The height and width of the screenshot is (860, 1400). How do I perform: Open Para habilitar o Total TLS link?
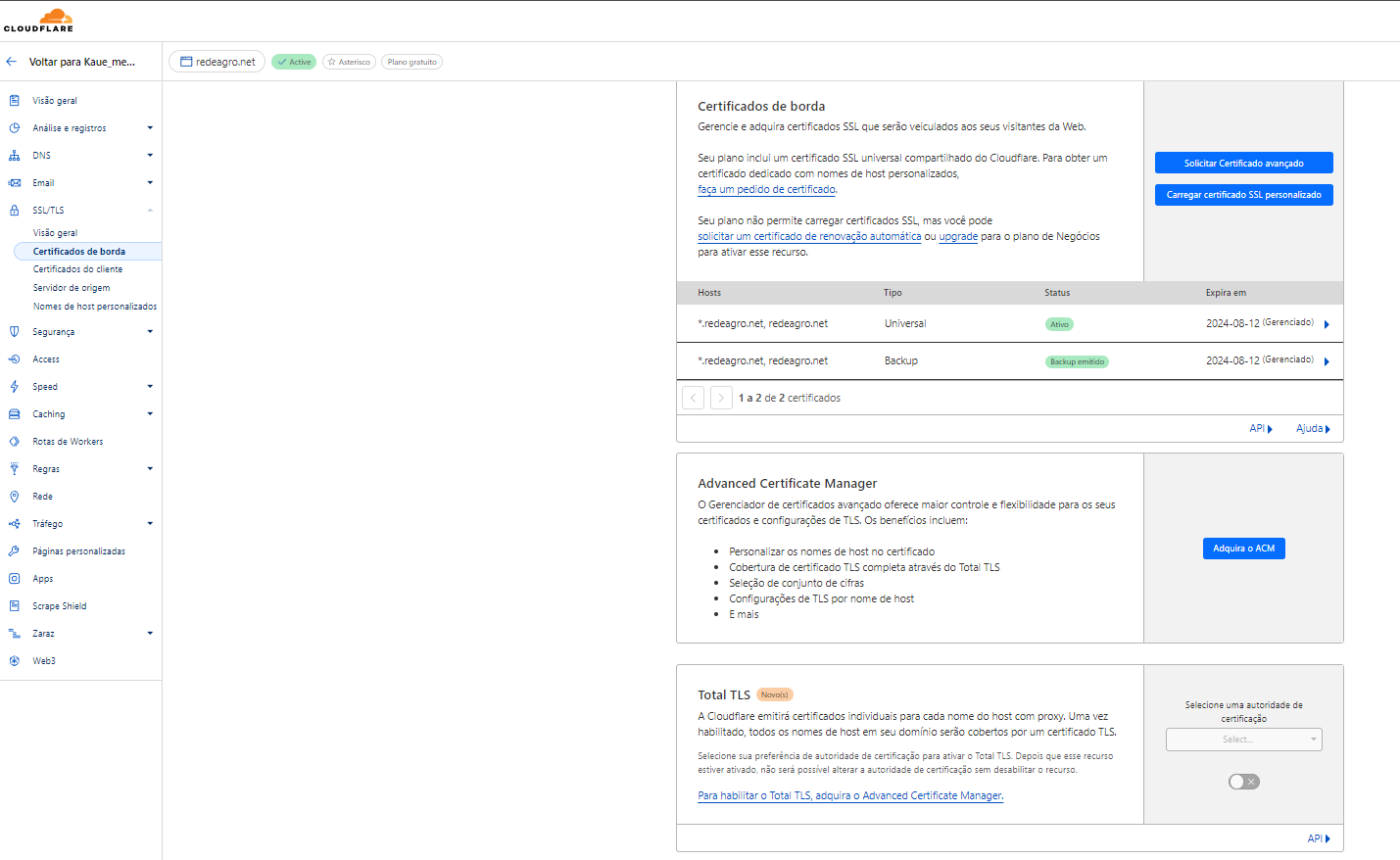click(850, 796)
